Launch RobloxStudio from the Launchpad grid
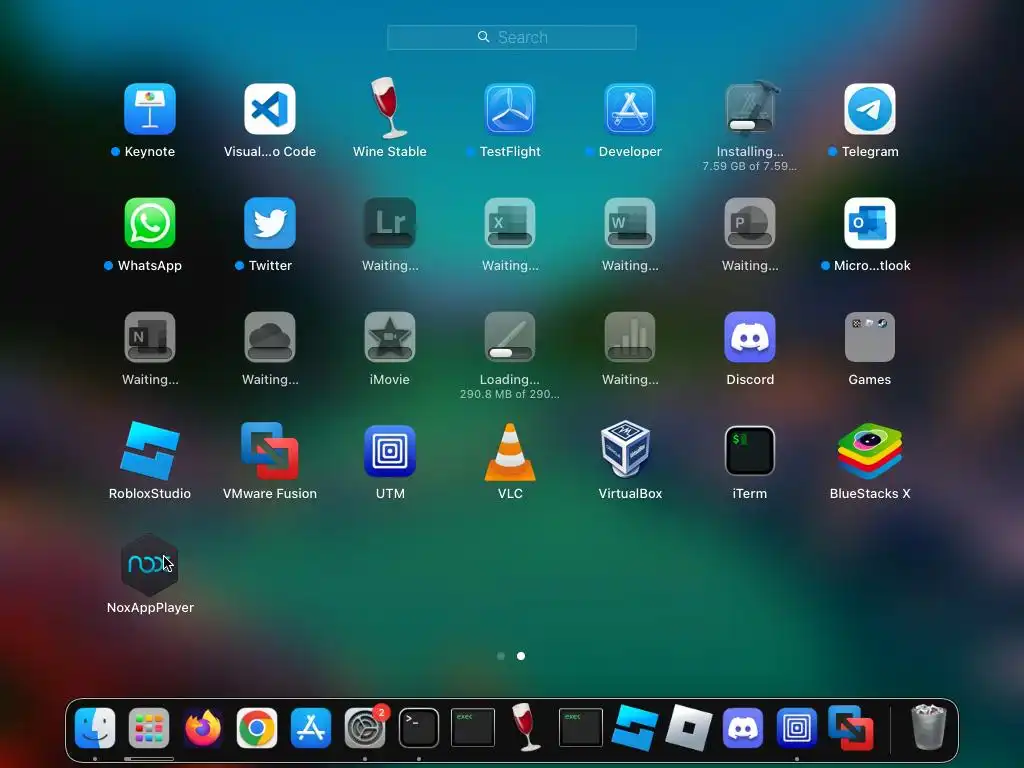Viewport: 1024px width, 768px height. [x=150, y=451]
